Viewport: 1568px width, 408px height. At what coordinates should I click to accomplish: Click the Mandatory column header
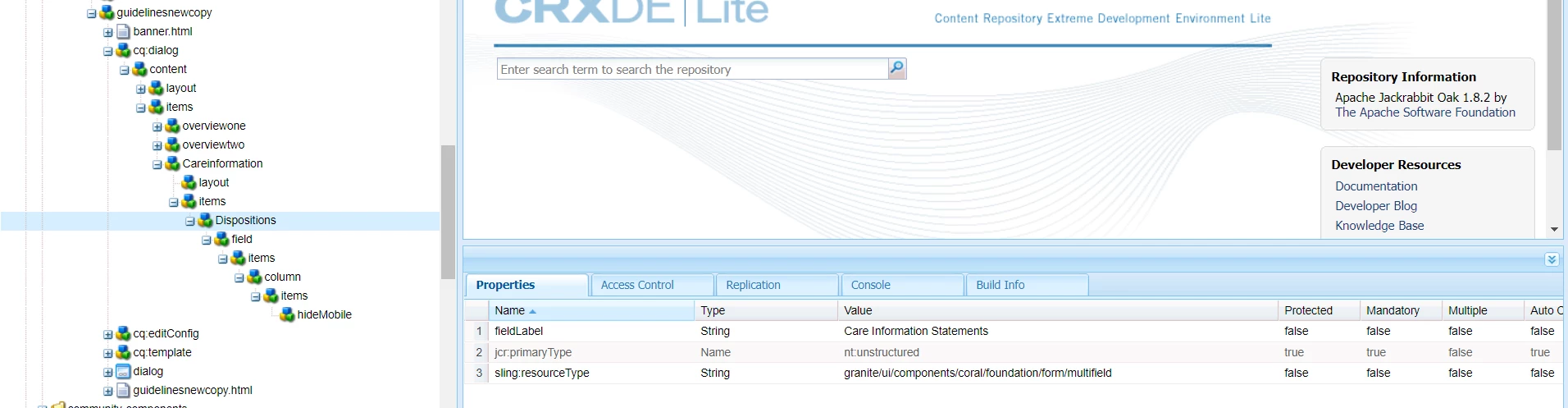point(1402,310)
